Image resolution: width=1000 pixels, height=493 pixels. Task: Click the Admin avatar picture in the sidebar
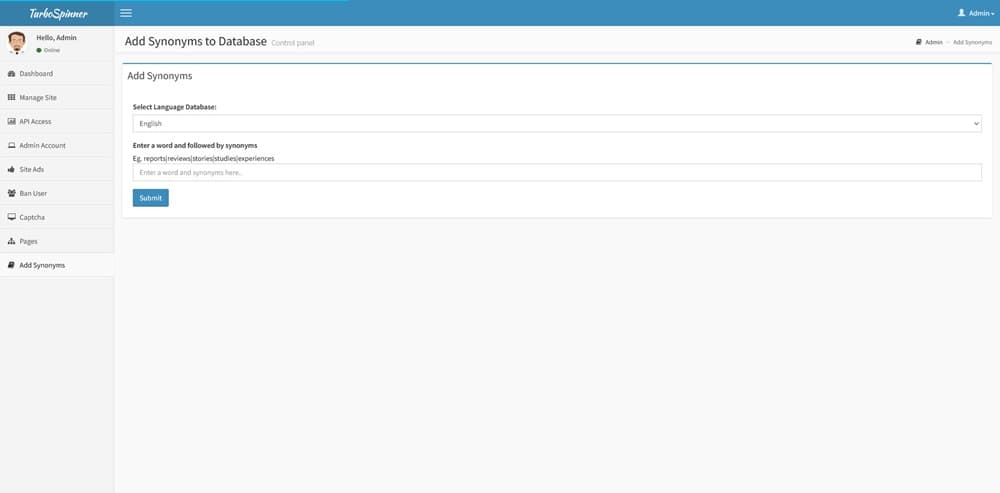click(x=17, y=42)
